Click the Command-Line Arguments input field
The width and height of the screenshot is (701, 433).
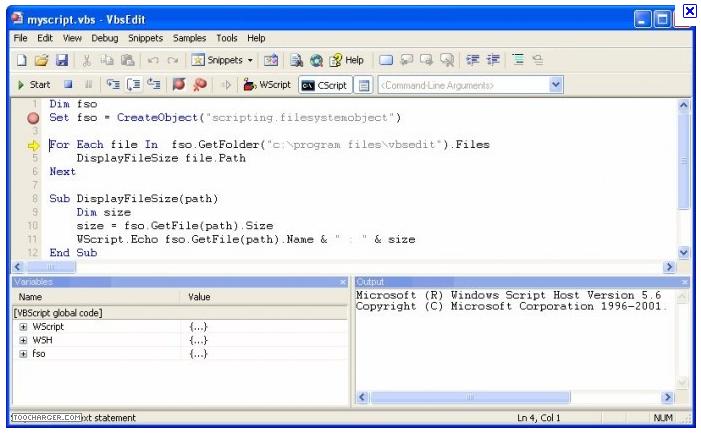[462, 85]
